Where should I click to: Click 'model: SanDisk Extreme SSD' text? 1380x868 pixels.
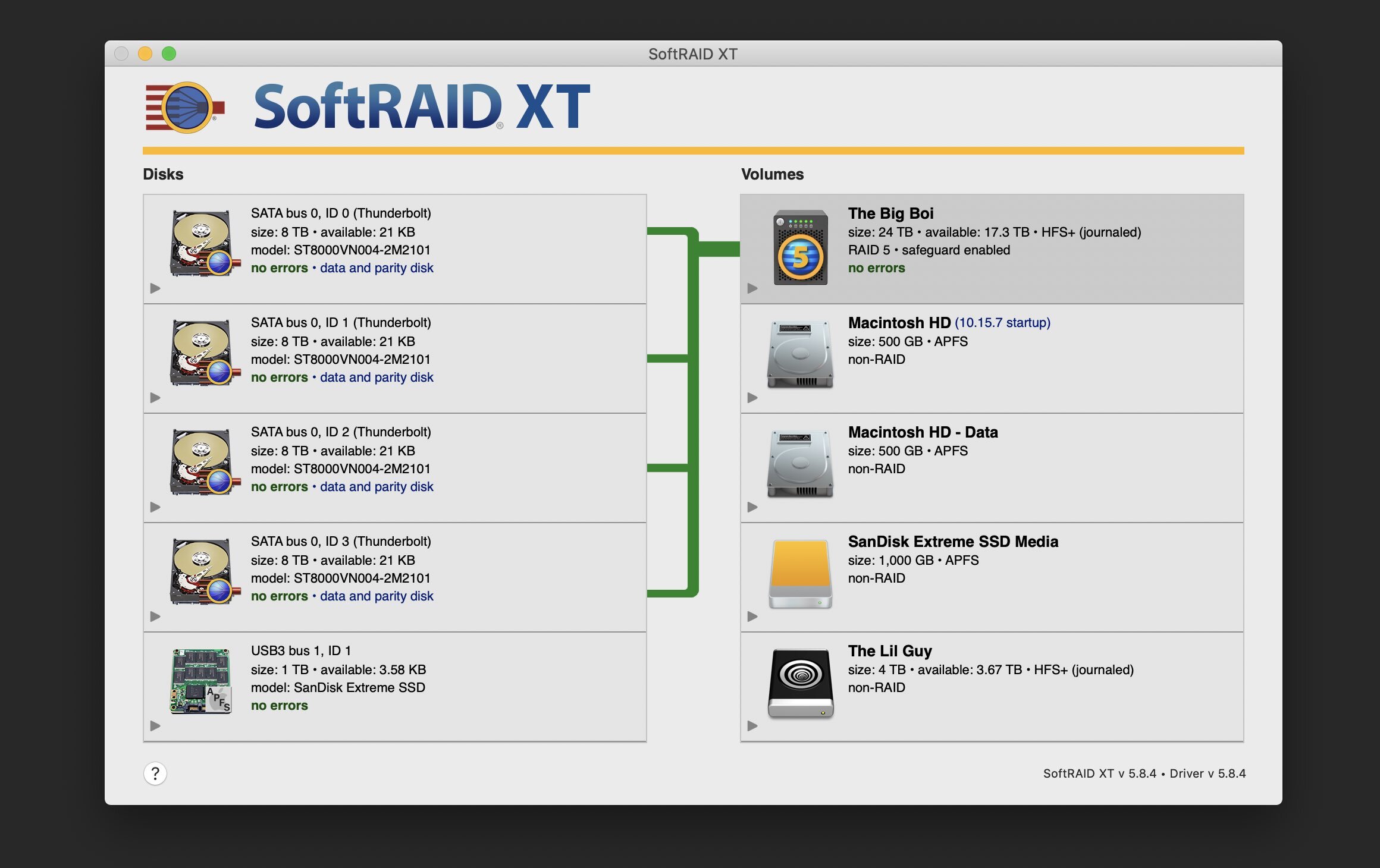[x=338, y=687]
